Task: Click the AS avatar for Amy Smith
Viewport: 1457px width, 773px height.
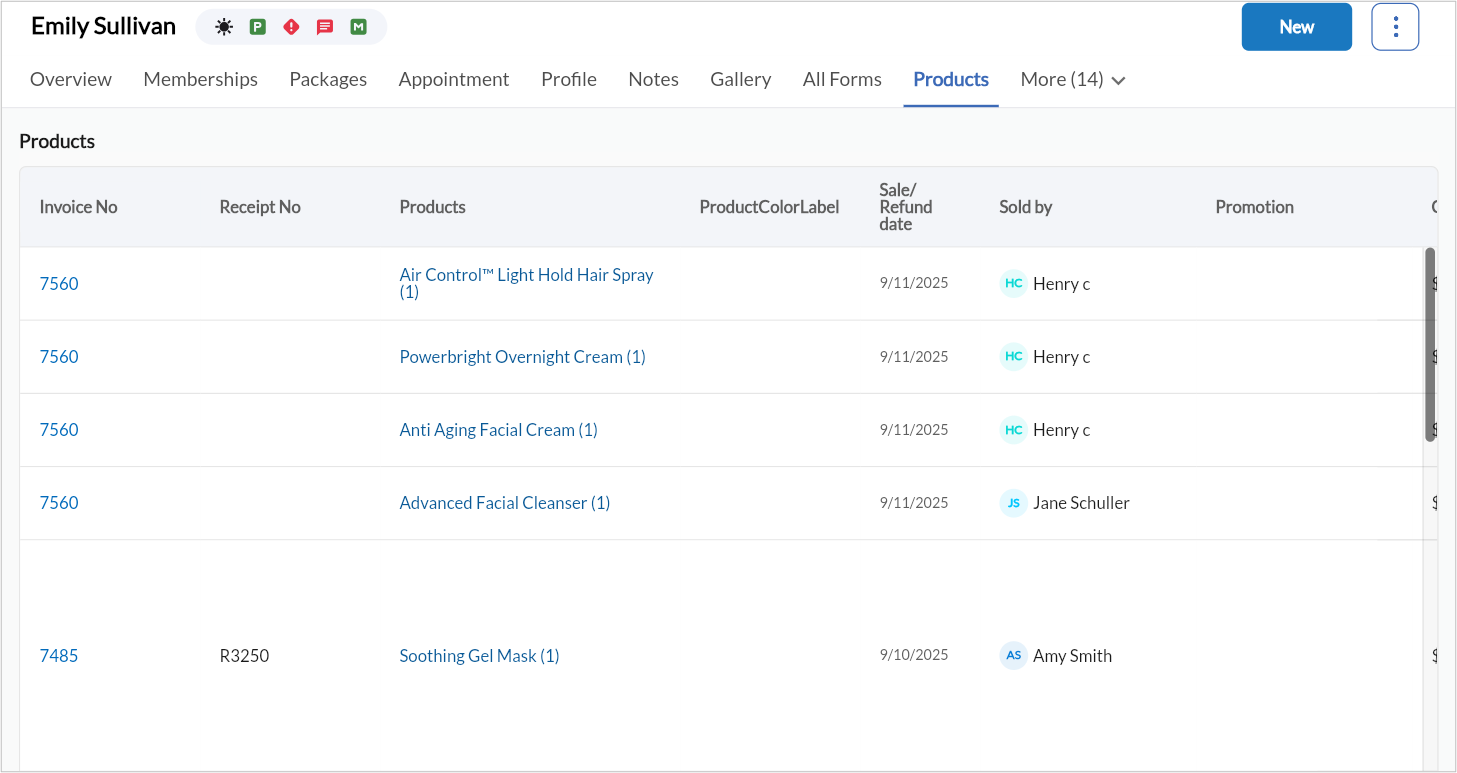Action: click(1013, 655)
